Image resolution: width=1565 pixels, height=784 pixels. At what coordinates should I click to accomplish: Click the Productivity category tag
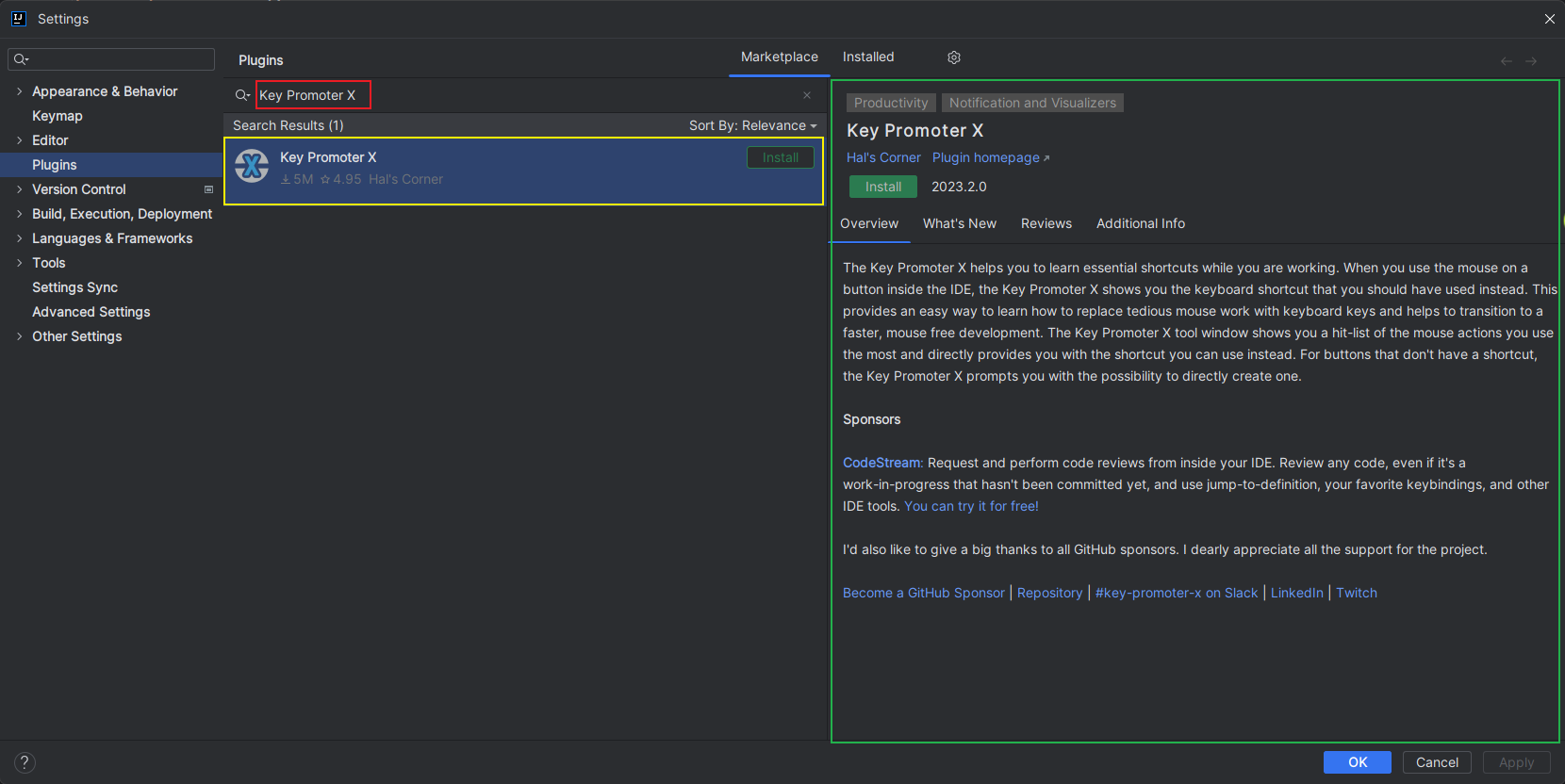pyautogui.click(x=891, y=103)
